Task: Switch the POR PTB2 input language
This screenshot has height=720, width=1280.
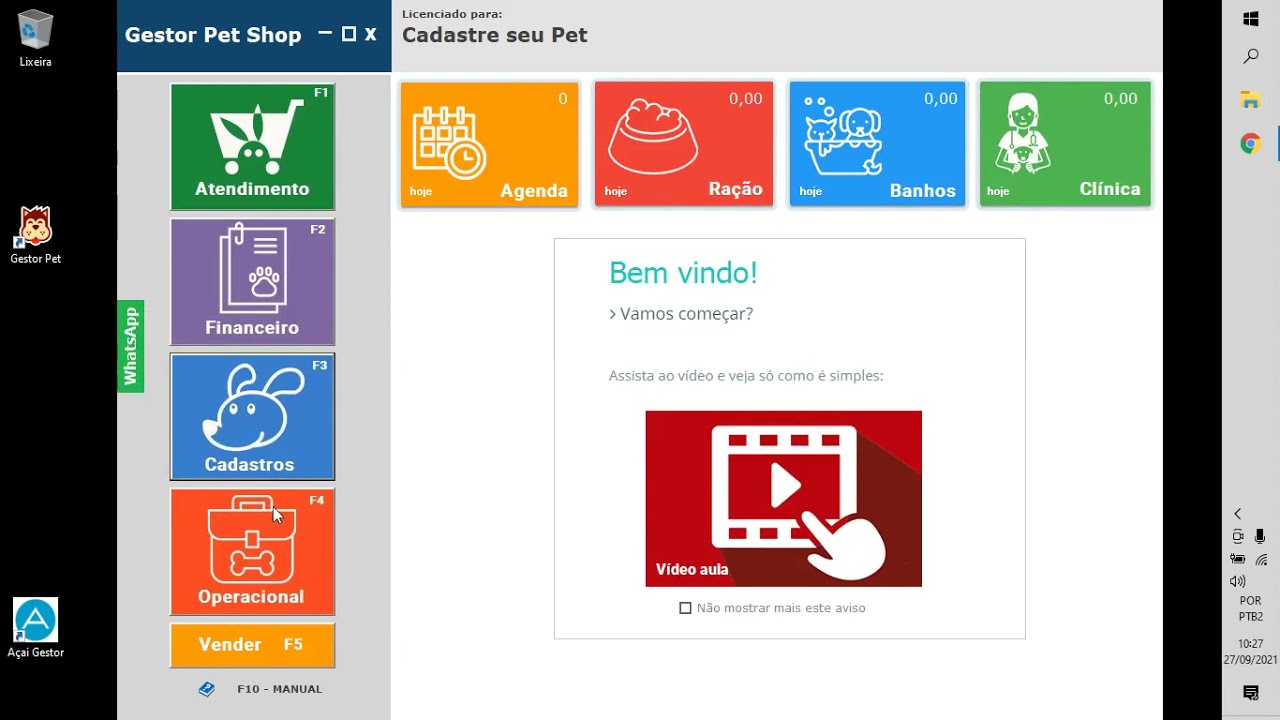Action: point(1250,609)
